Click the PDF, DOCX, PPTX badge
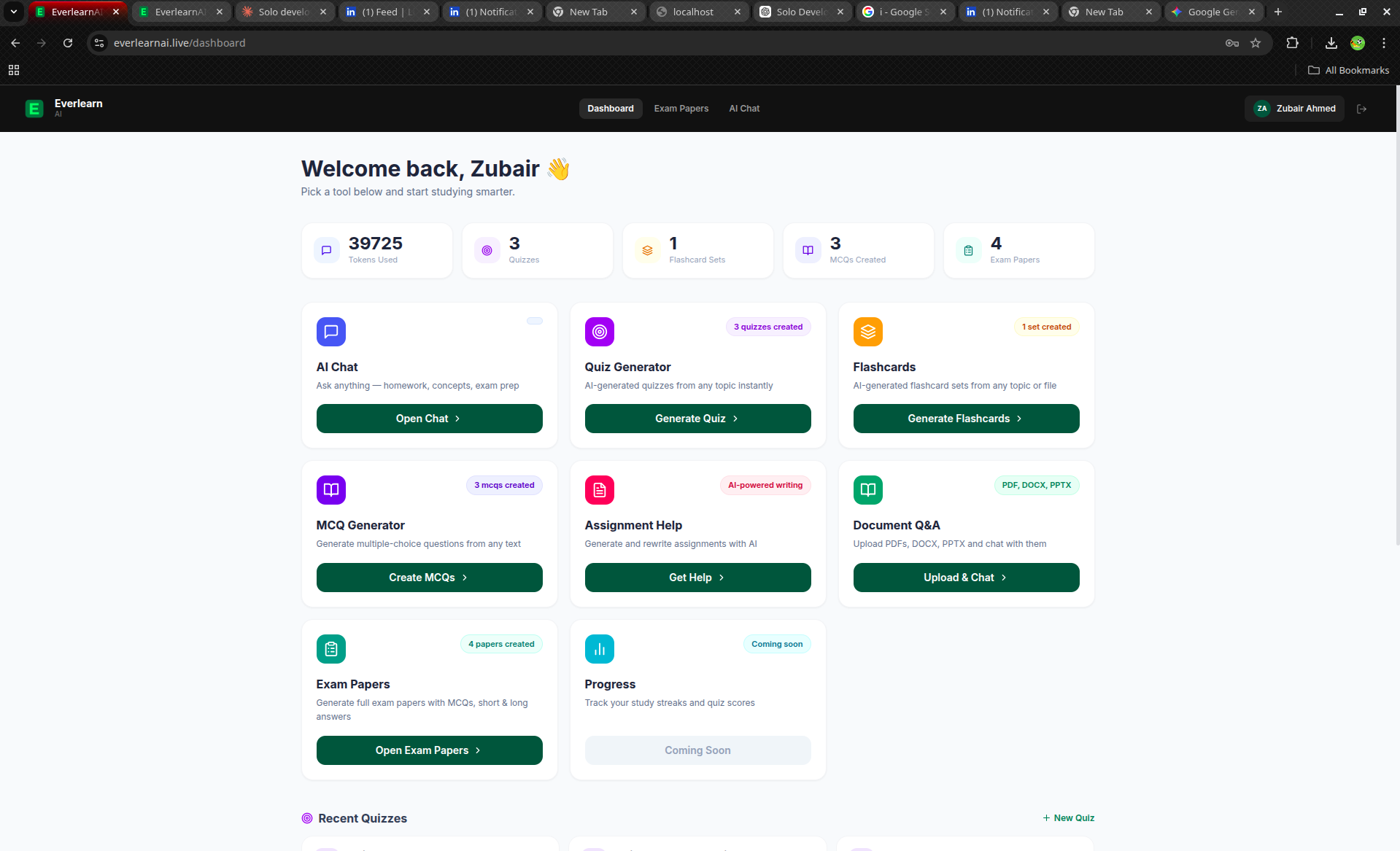 1037,485
